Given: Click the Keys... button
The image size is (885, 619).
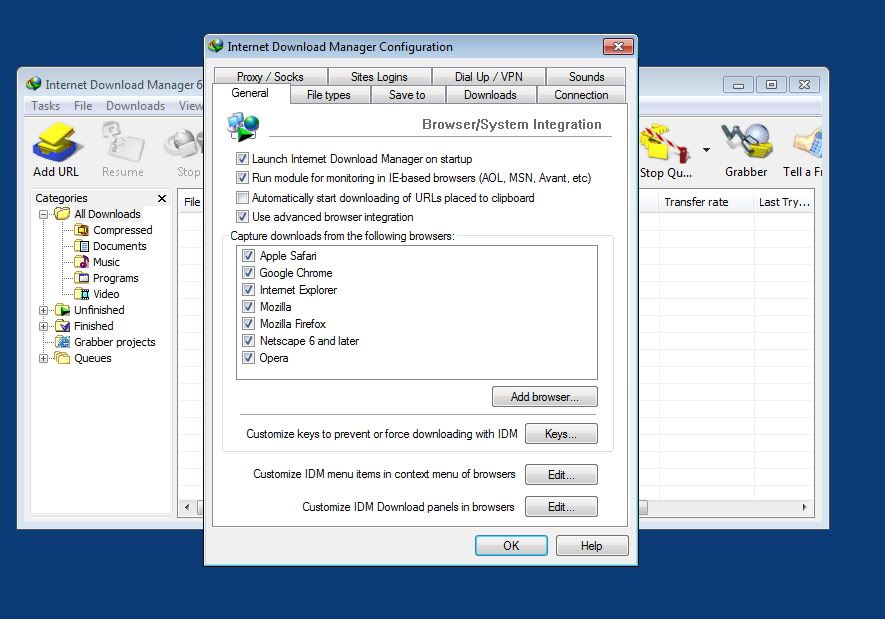Looking at the screenshot, I should pos(561,434).
